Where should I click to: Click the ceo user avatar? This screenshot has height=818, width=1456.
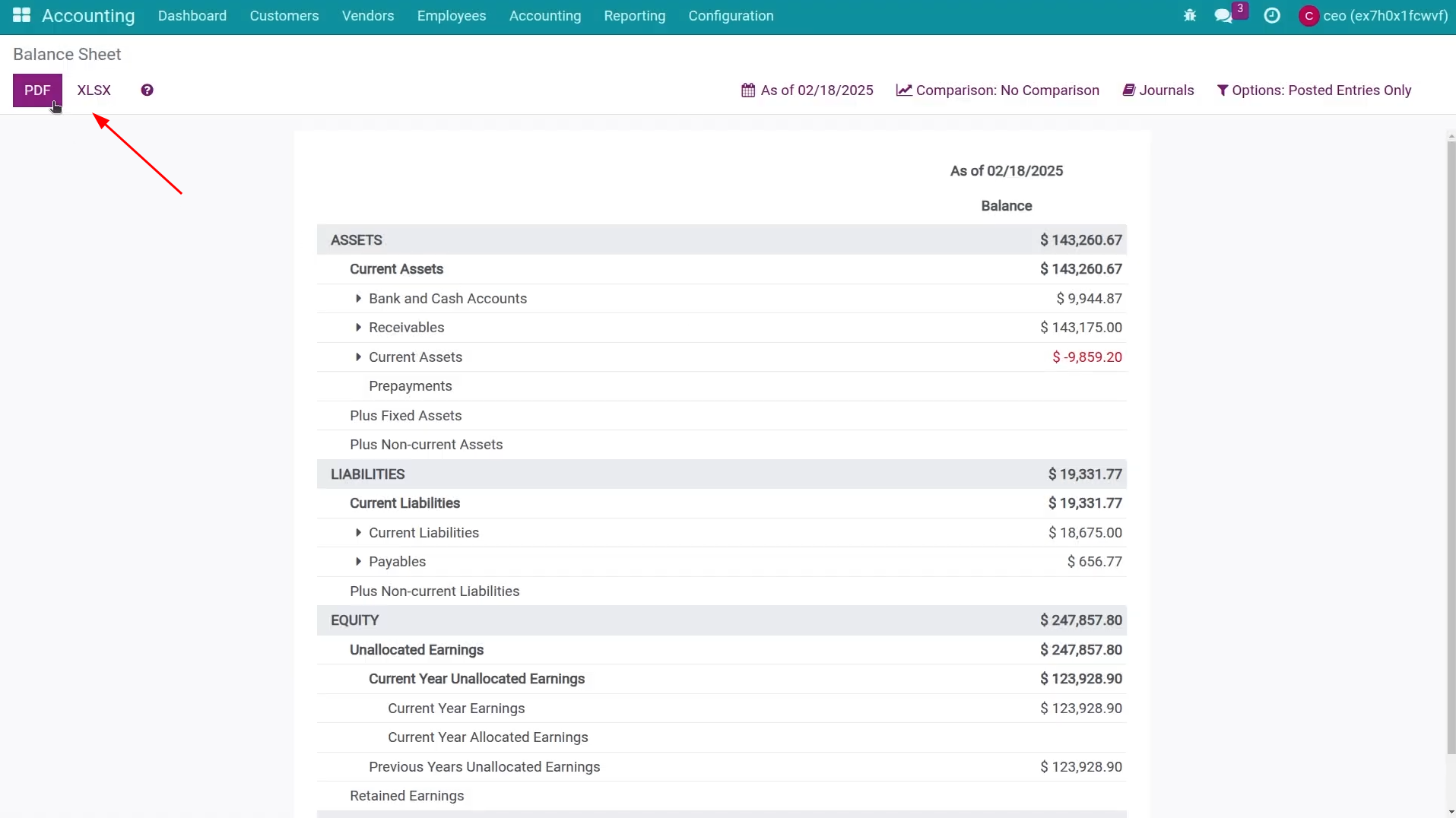click(x=1308, y=16)
